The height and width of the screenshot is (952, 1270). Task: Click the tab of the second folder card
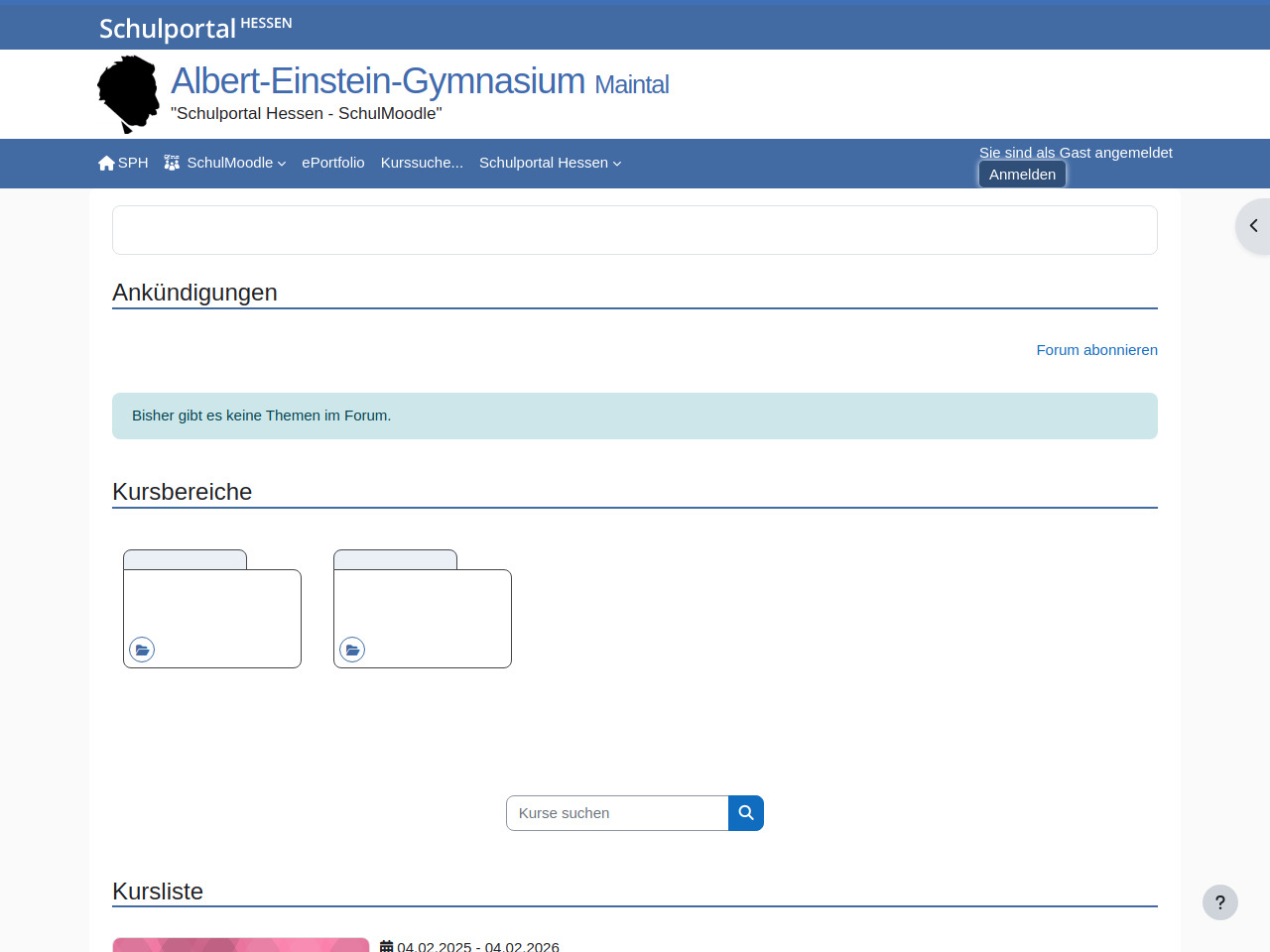click(x=395, y=559)
